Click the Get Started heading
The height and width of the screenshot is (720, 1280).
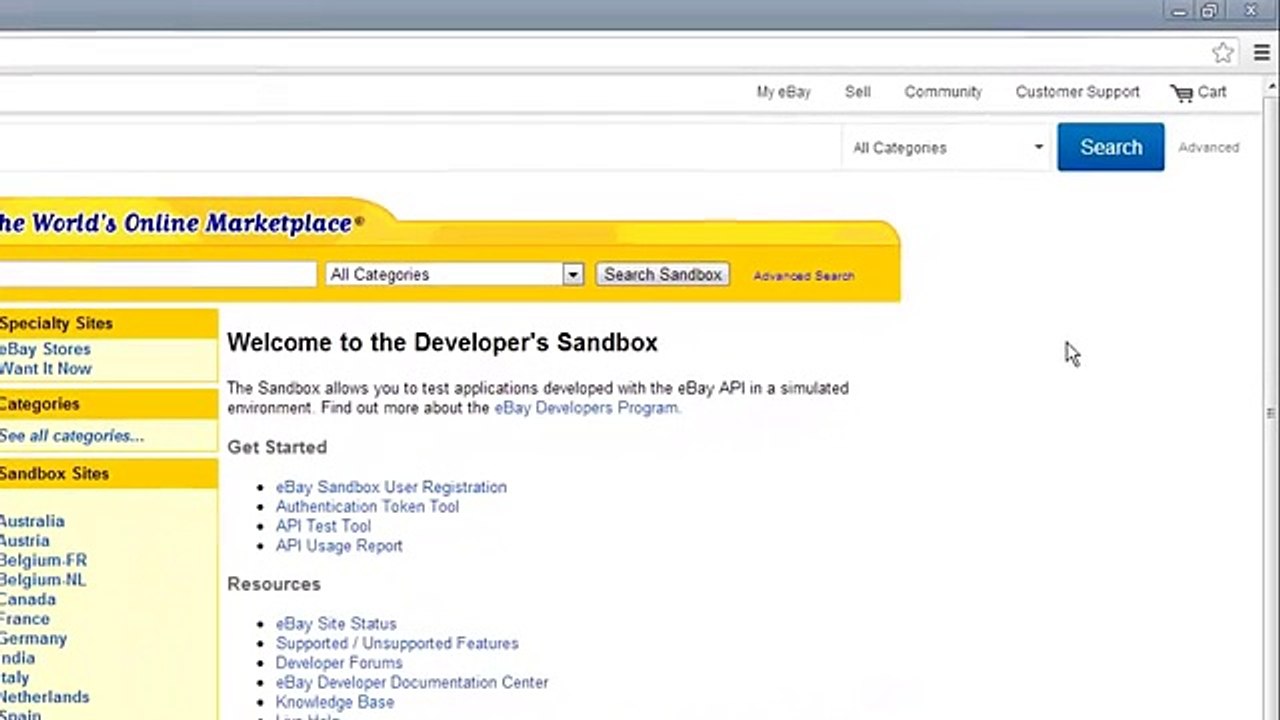click(x=277, y=447)
